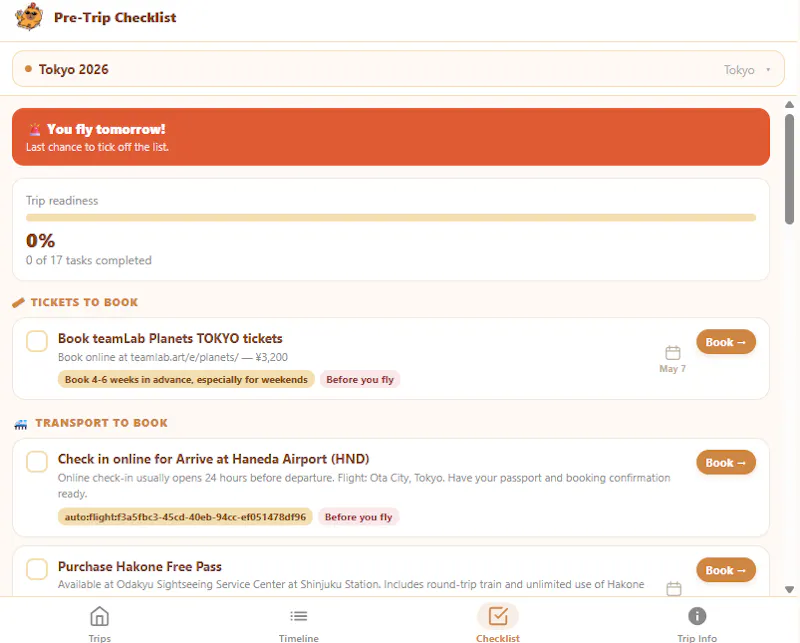Select the Checklist checkmark icon

(x=498, y=616)
